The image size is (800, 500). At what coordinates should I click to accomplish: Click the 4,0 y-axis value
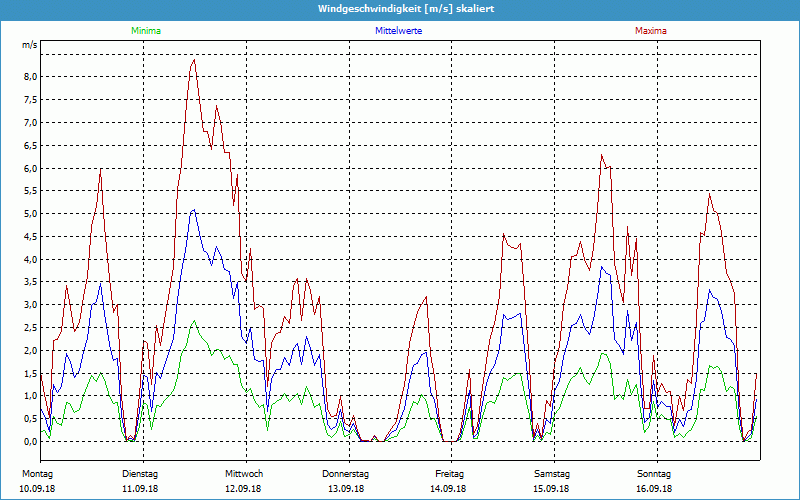pos(31,259)
